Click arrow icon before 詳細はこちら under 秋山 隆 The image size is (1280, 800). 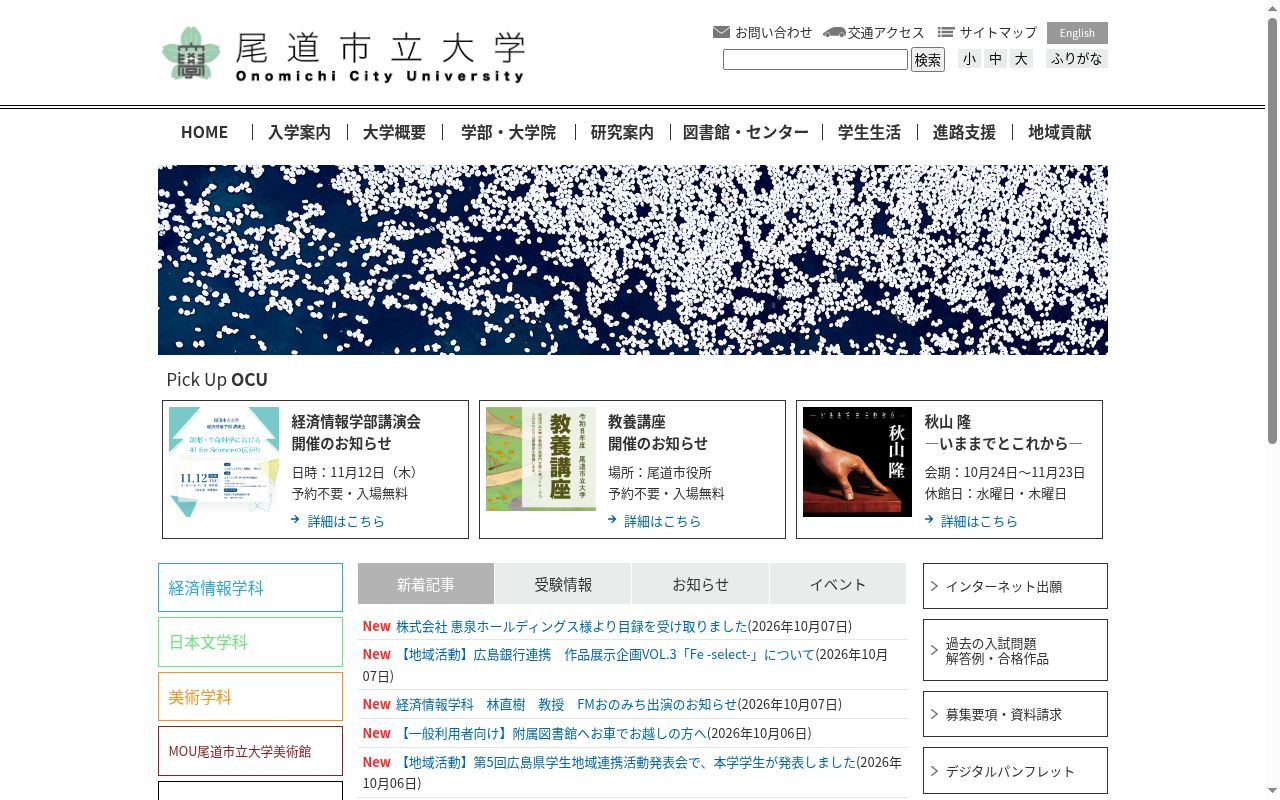[x=930, y=520]
